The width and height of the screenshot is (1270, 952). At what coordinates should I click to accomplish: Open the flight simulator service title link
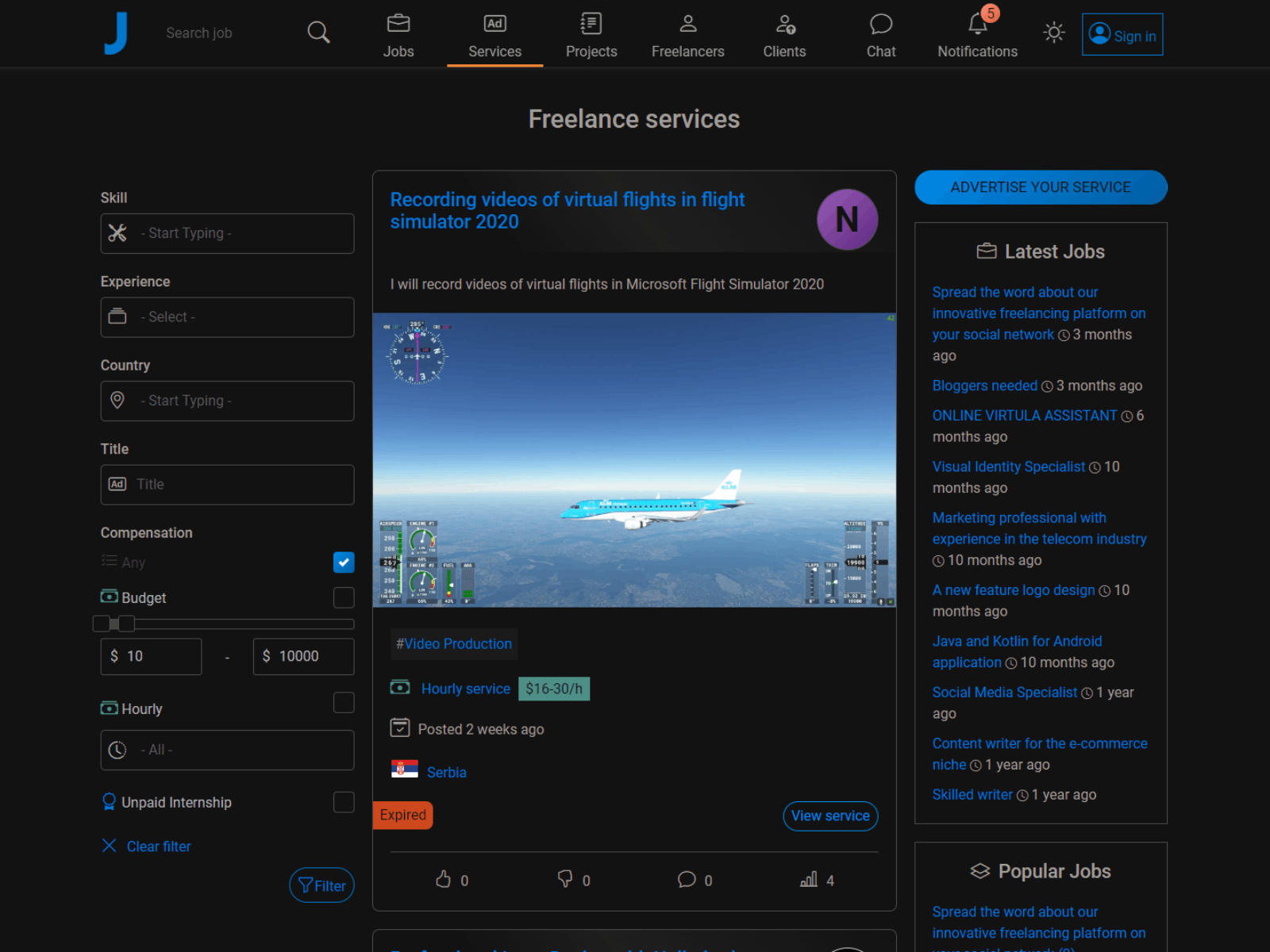(568, 210)
